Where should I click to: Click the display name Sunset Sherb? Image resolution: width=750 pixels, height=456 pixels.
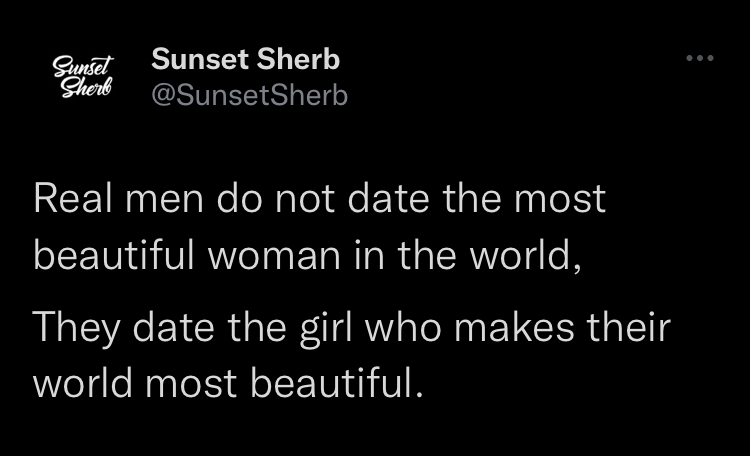(245, 59)
